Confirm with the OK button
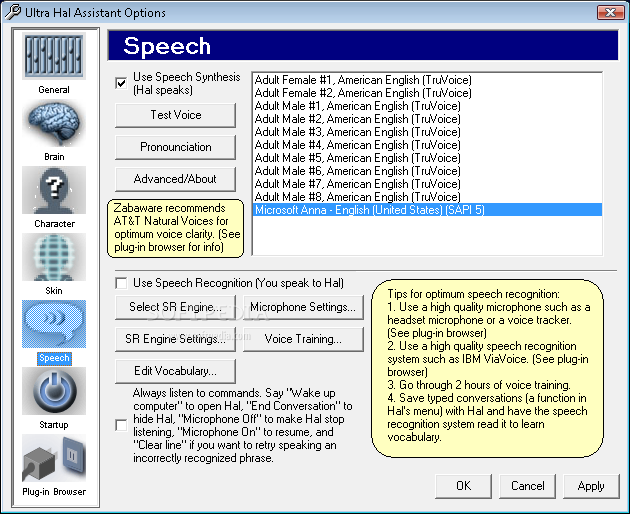The width and height of the screenshot is (630, 514). (x=464, y=486)
